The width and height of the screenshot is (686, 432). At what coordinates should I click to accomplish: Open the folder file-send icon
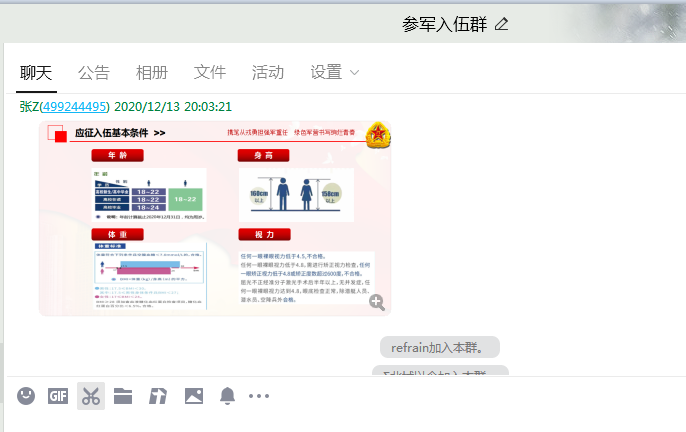123,396
